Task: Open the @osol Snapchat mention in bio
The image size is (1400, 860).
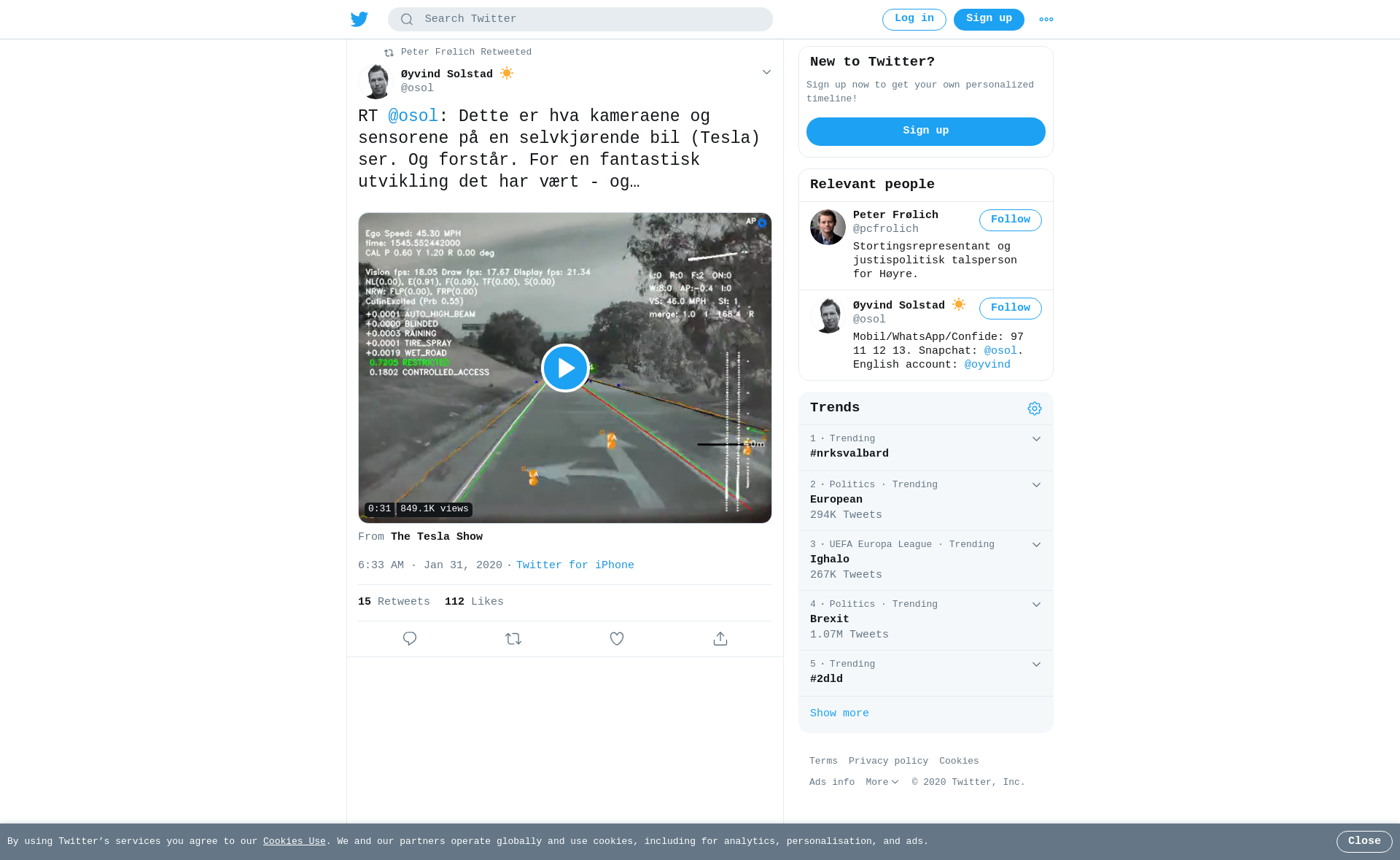Action: point(1000,351)
